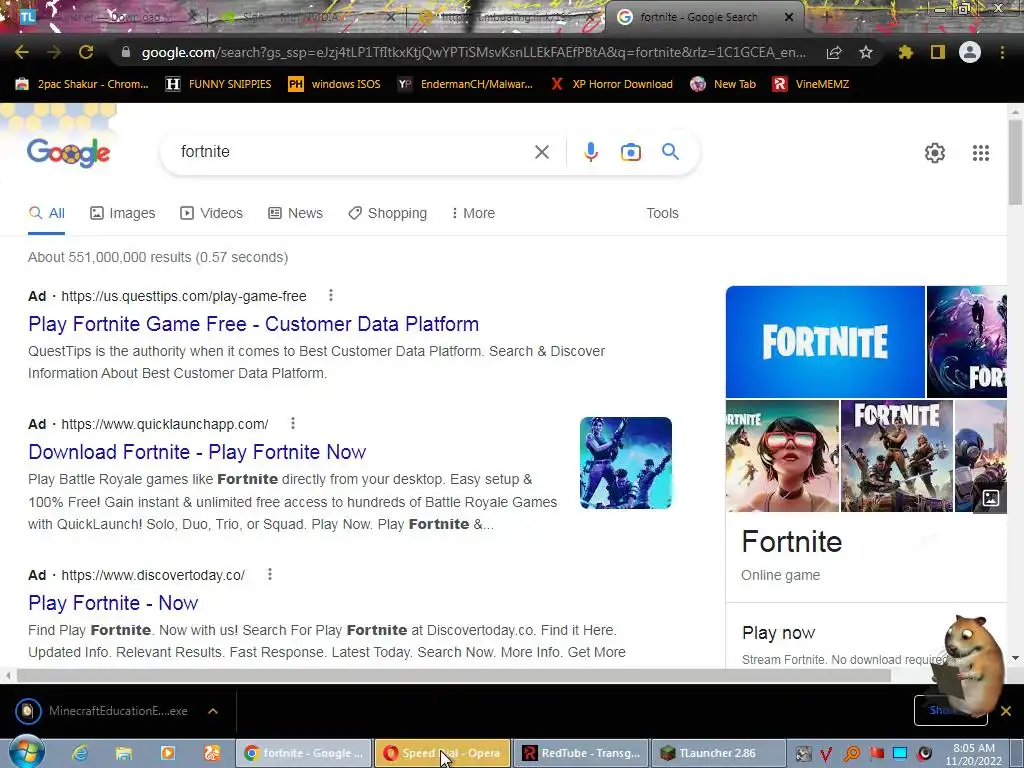Open the 2pac Shakur bookmark
The height and width of the screenshot is (768, 1024).
tap(82, 84)
